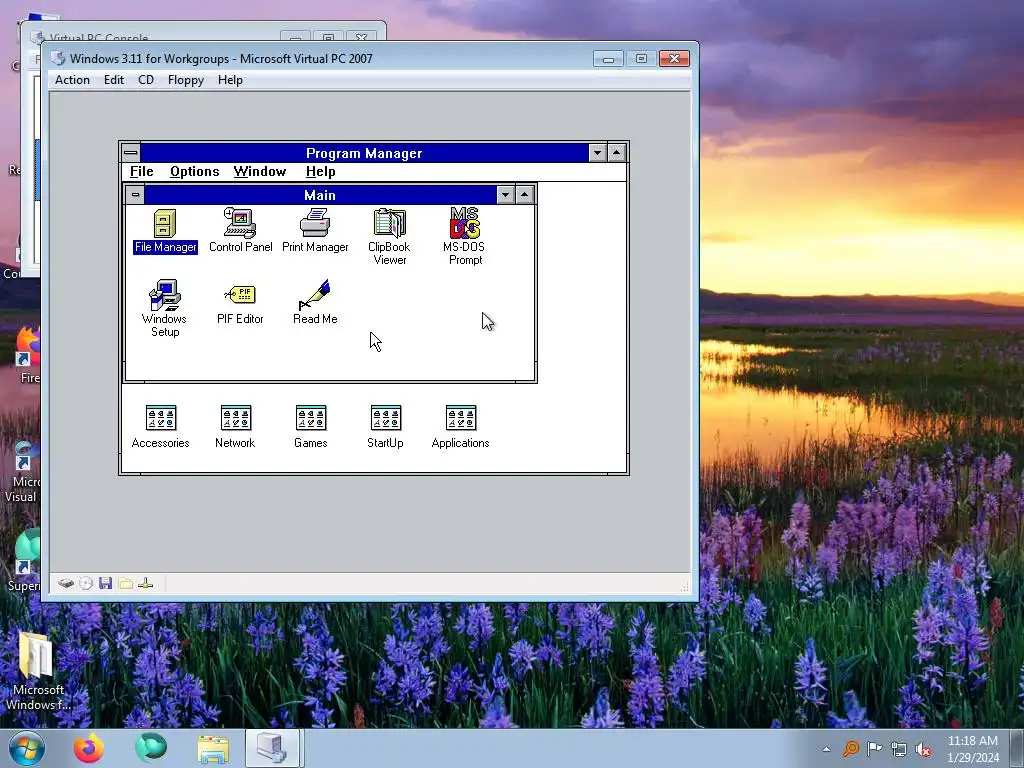
Task: Open the Control Panel icon
Action: (x=240, y=231)
